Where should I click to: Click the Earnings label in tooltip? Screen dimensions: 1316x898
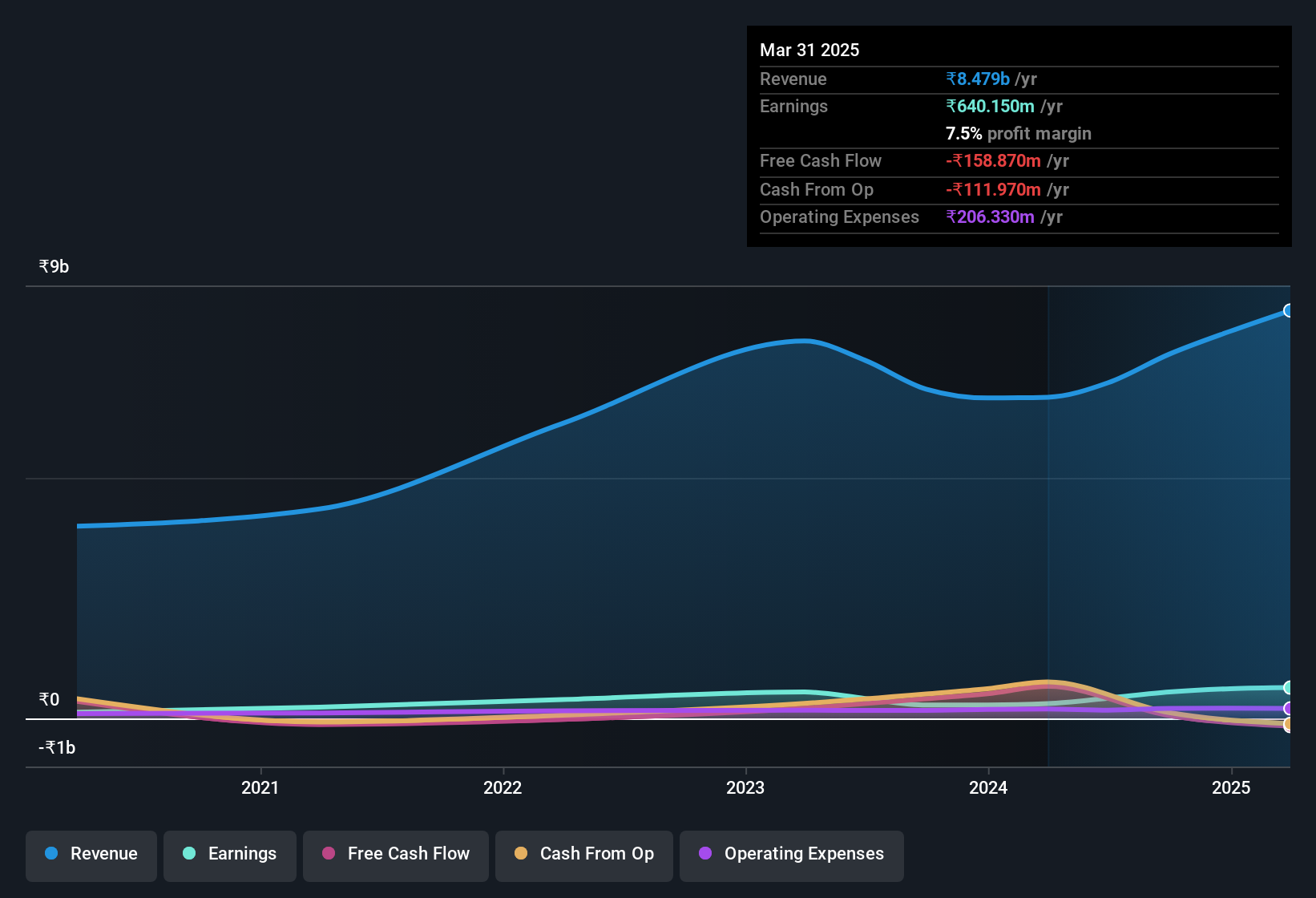[x=793, y=106]
